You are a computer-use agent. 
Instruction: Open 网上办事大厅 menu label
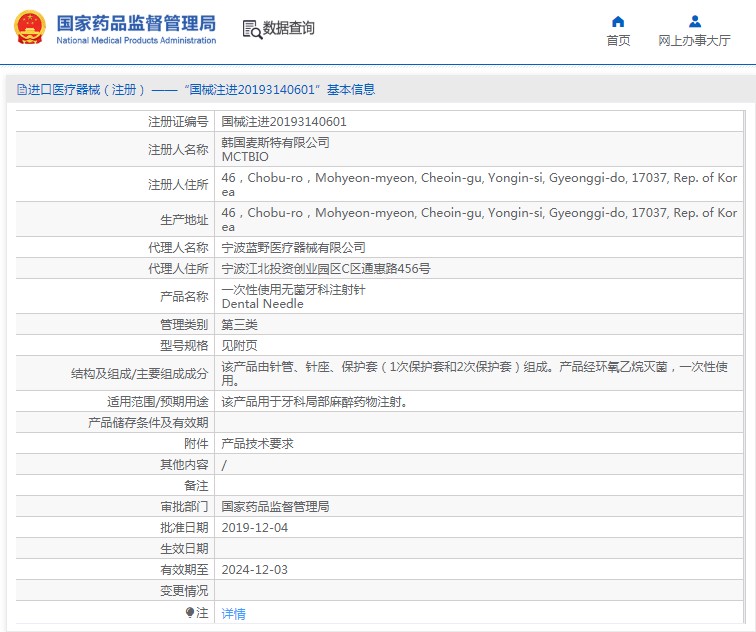[694, 41]
